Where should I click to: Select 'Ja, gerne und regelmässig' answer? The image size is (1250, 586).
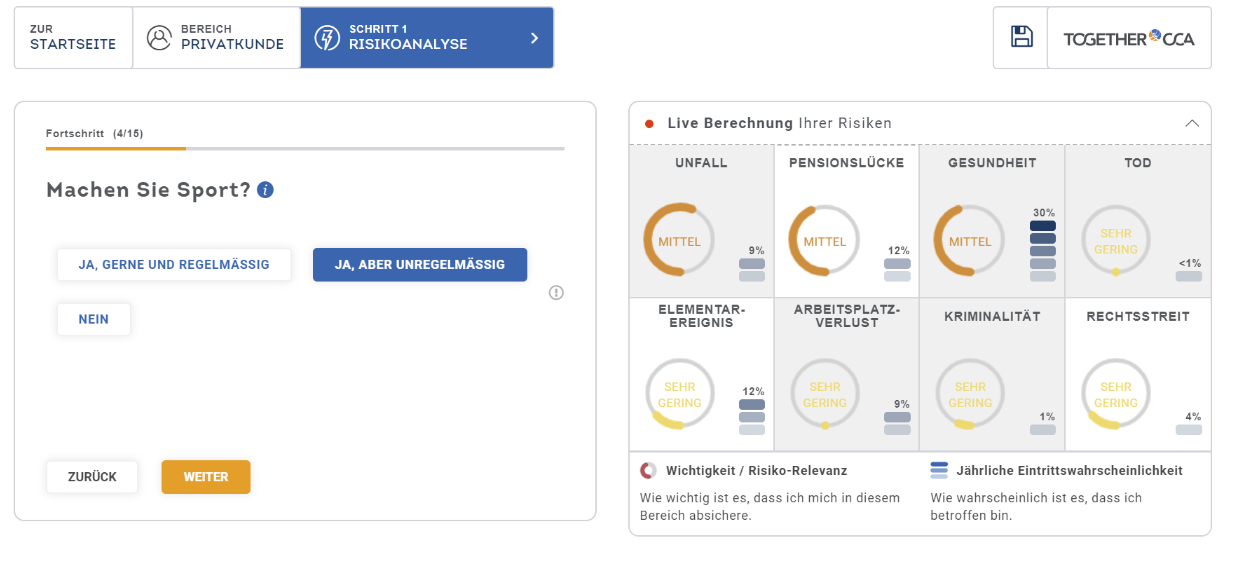174,265
